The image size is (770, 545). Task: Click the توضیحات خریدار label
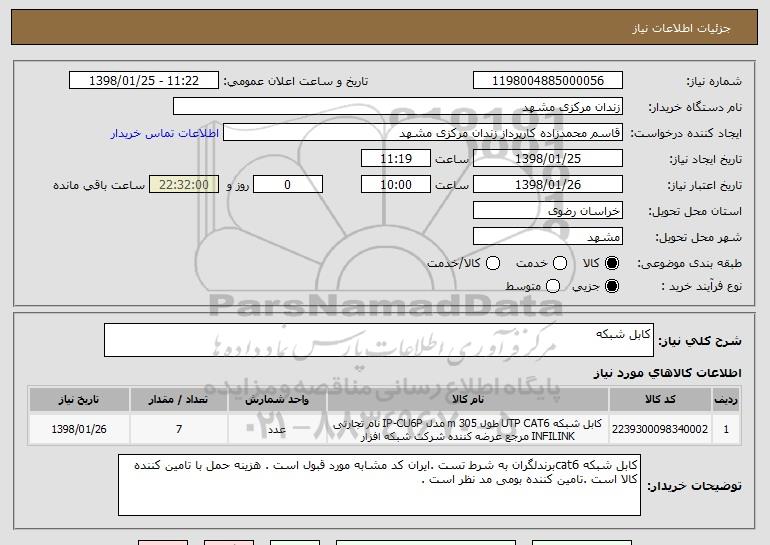694,486
